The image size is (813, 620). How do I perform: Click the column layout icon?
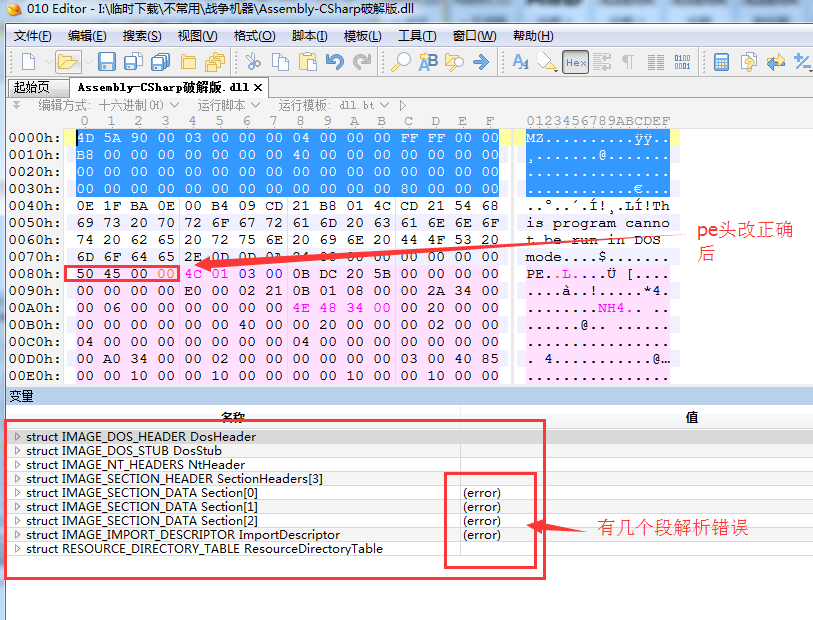coord(656,62)
